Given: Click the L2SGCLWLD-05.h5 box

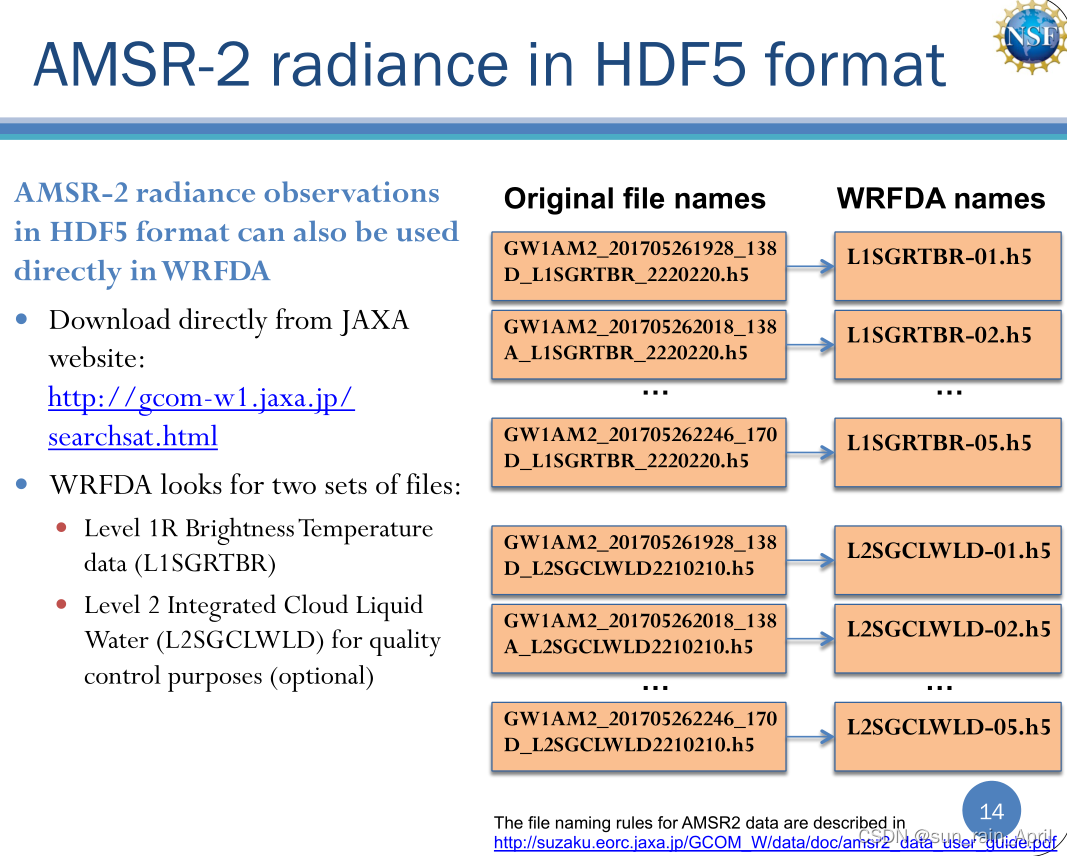Looking at the screenshot, I should point(947,737).
